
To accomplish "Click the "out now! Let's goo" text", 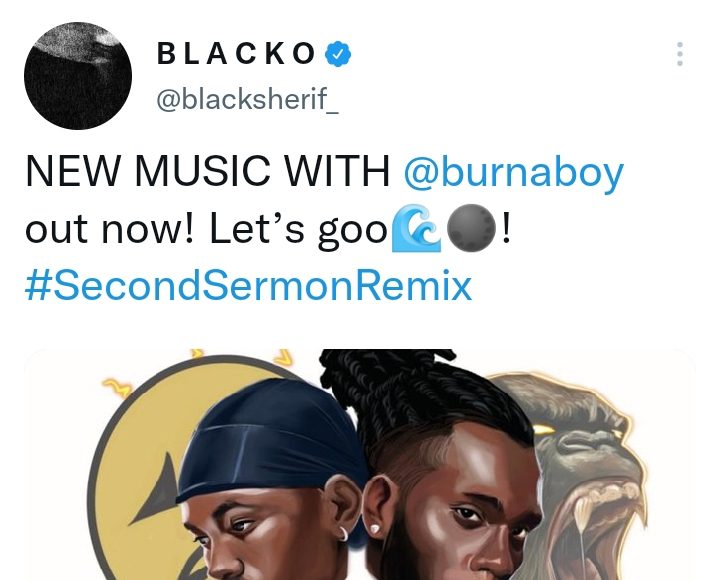I will pyautogui.click(x=207, y=230).
